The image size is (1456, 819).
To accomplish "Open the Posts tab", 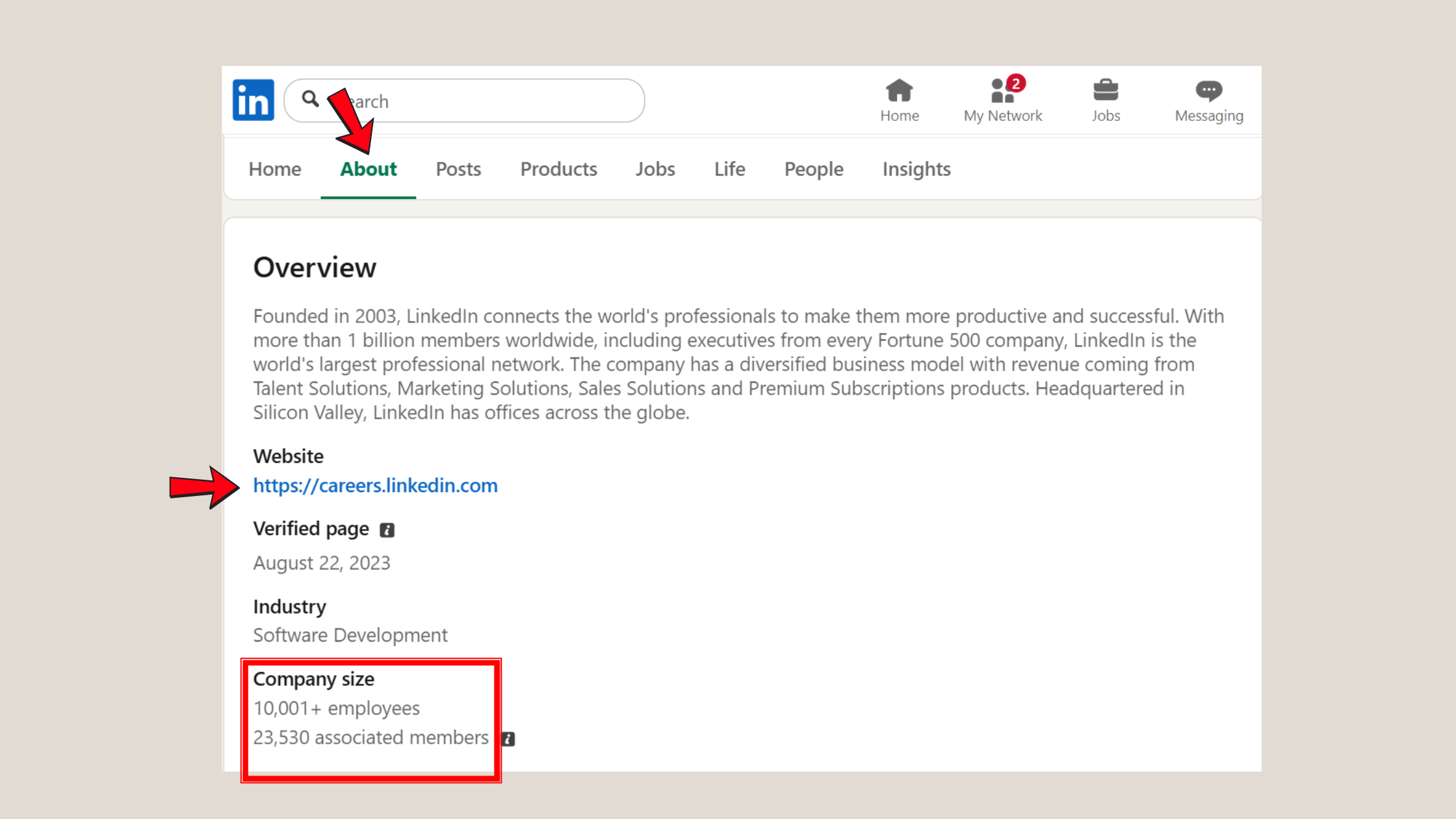I will pos(458,169).
